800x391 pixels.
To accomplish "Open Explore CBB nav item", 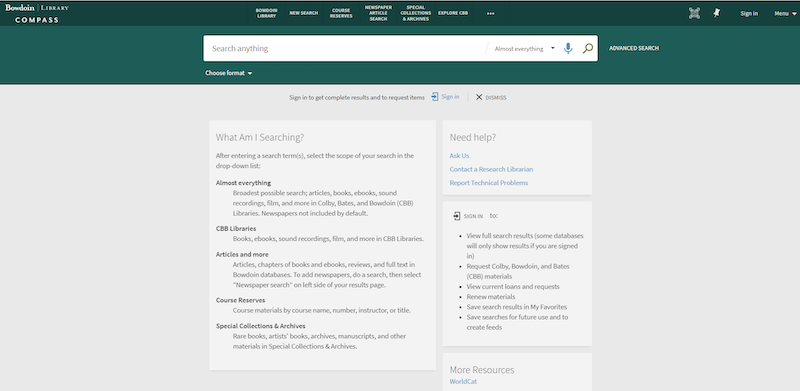I will tap(453, 13).
